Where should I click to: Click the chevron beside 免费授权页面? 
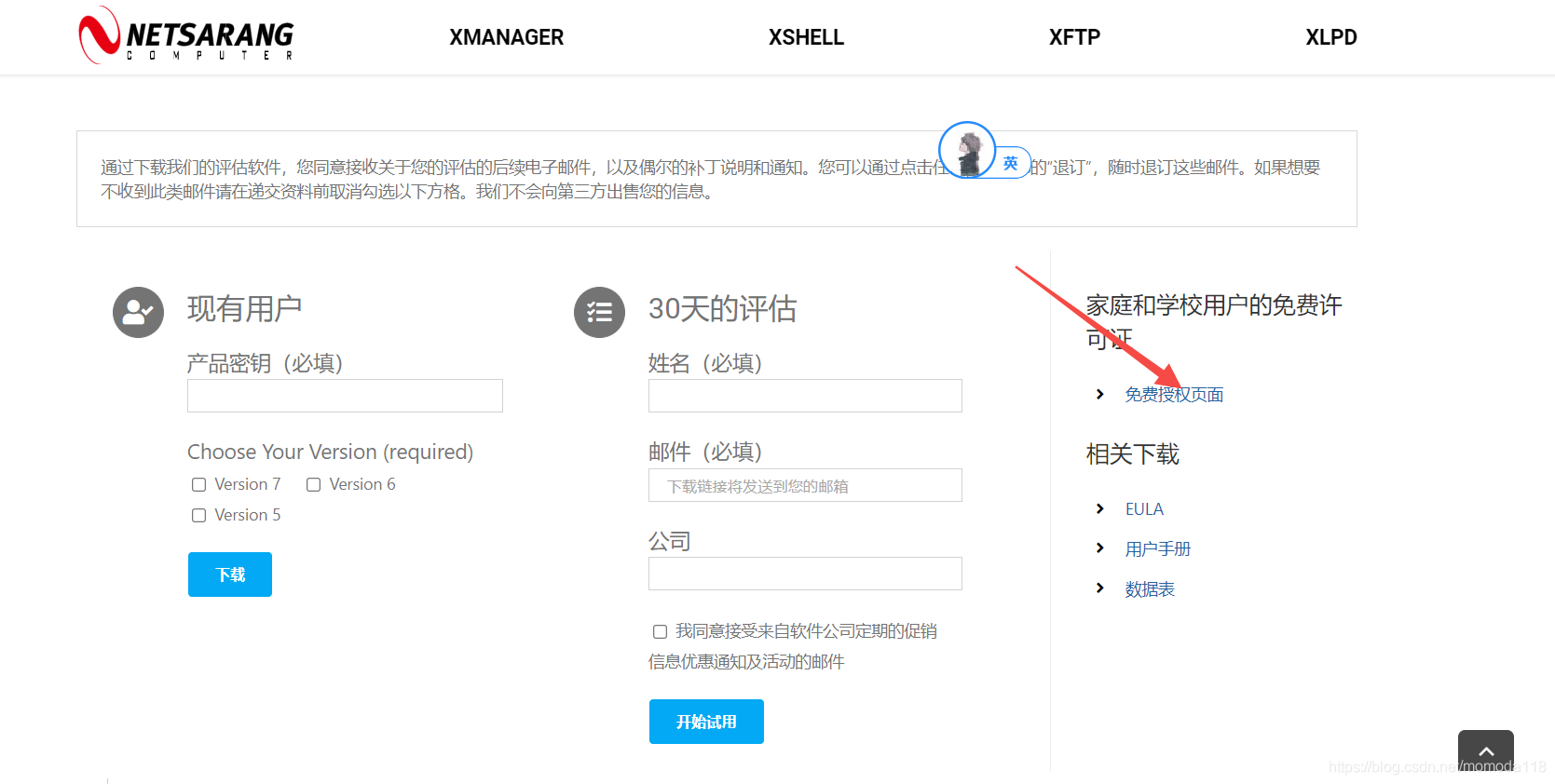(x=1100, y=394)
